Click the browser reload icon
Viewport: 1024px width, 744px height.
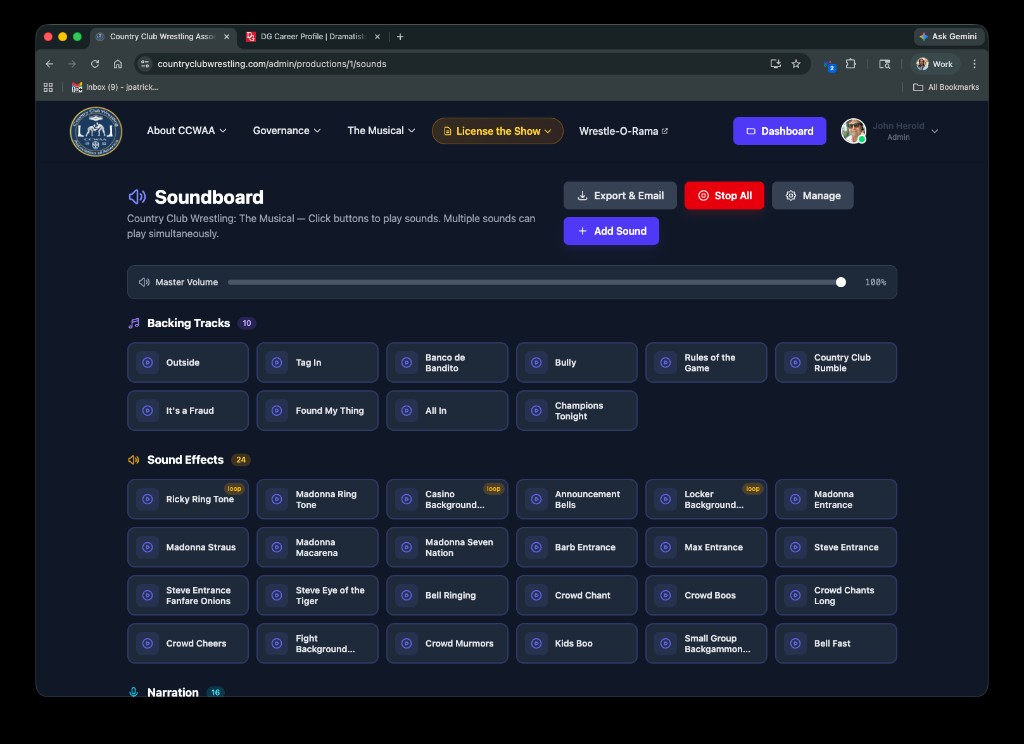95,64
